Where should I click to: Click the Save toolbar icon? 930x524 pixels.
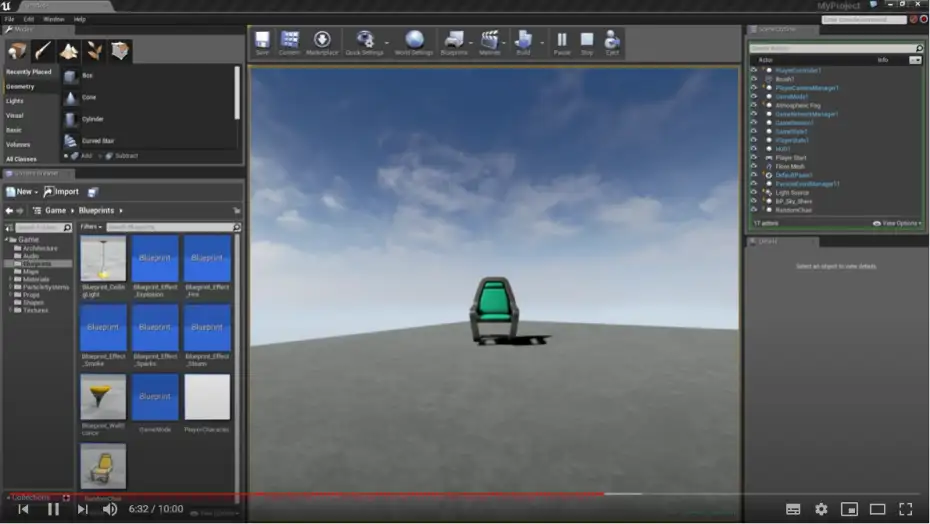click(262, 42)
